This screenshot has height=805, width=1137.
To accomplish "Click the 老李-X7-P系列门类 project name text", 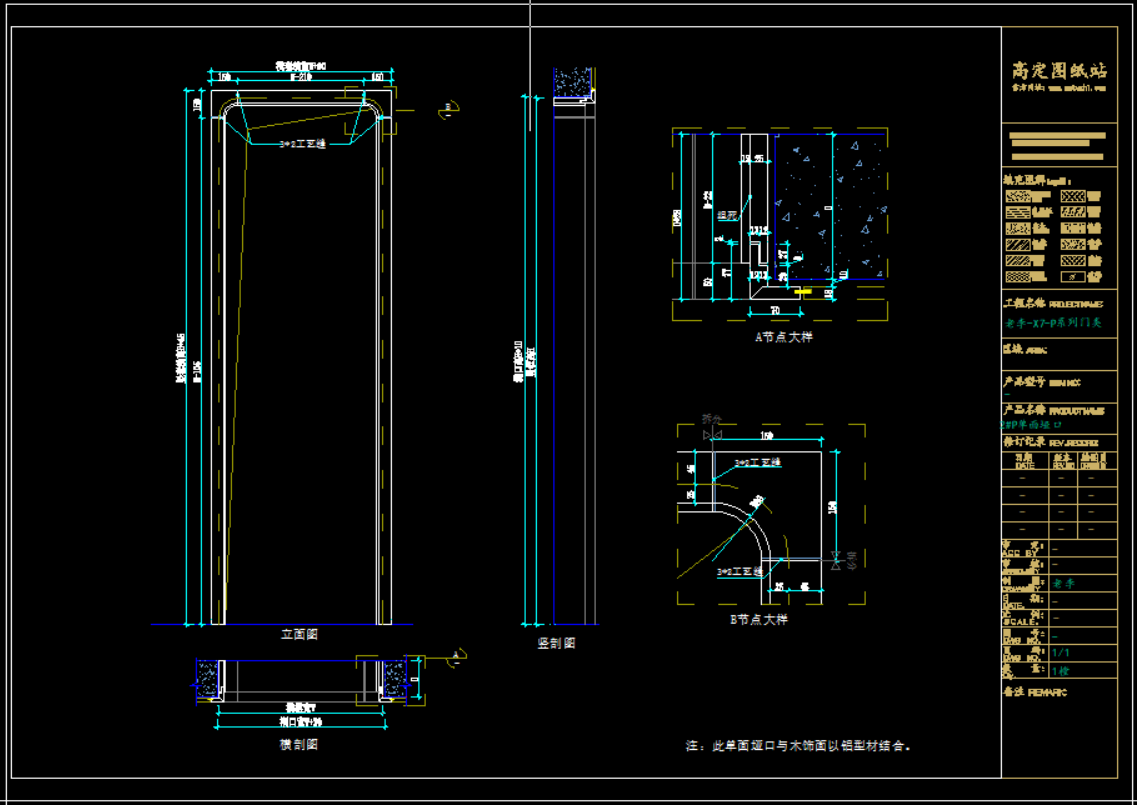I will click(1052, 323).
